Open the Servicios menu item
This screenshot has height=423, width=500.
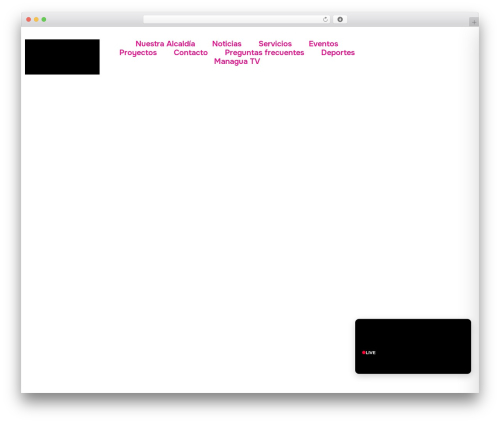(x=275, y=44)
